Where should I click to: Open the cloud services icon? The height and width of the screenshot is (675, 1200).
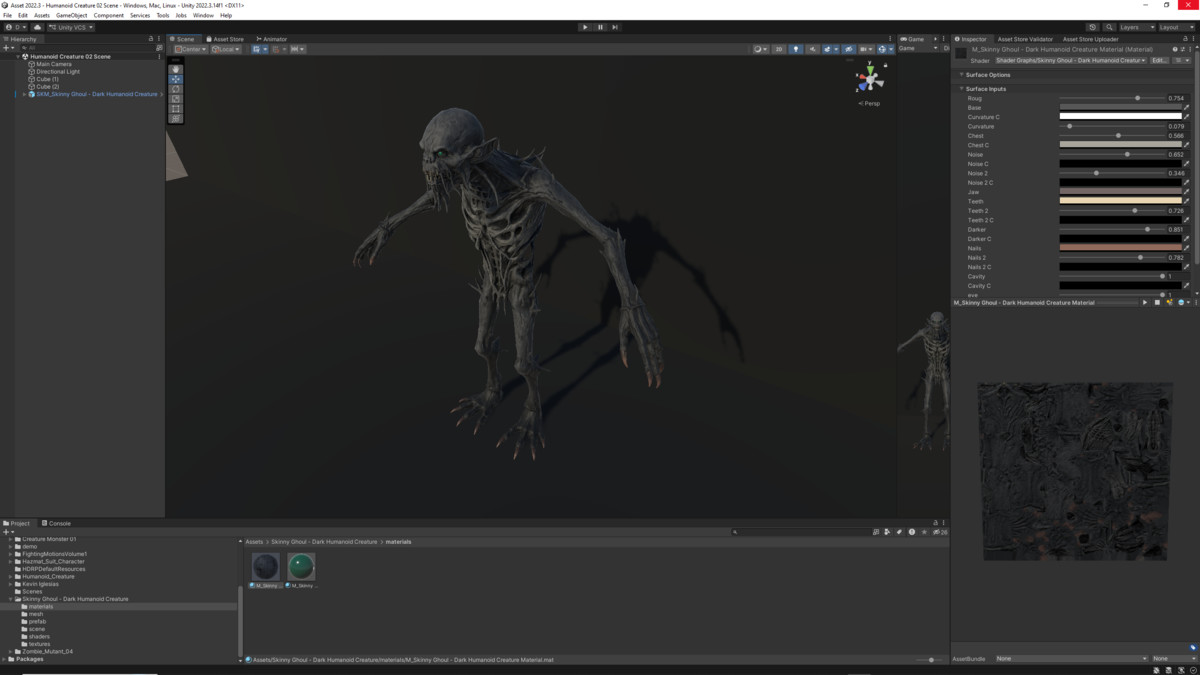tap(37, 27)
